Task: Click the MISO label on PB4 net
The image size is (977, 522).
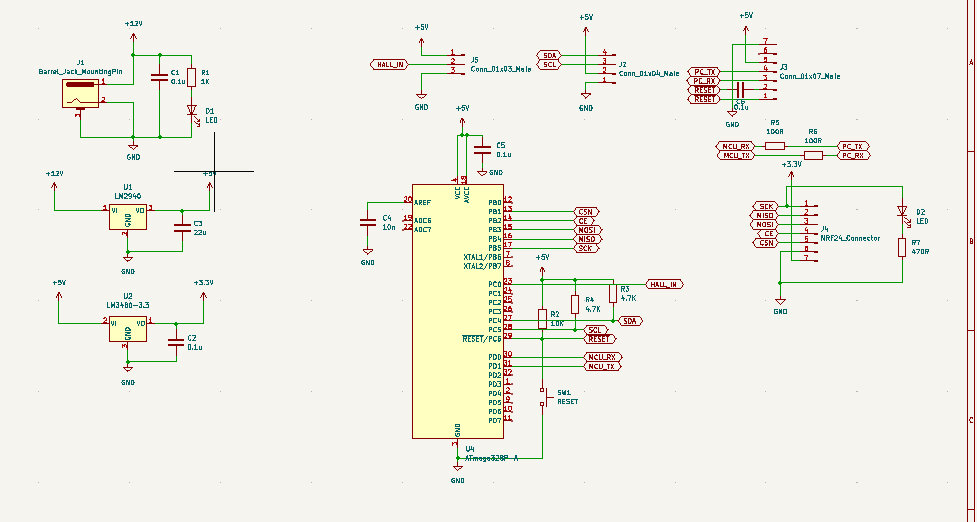Action: pyautogui.click(x=588, y=239)
